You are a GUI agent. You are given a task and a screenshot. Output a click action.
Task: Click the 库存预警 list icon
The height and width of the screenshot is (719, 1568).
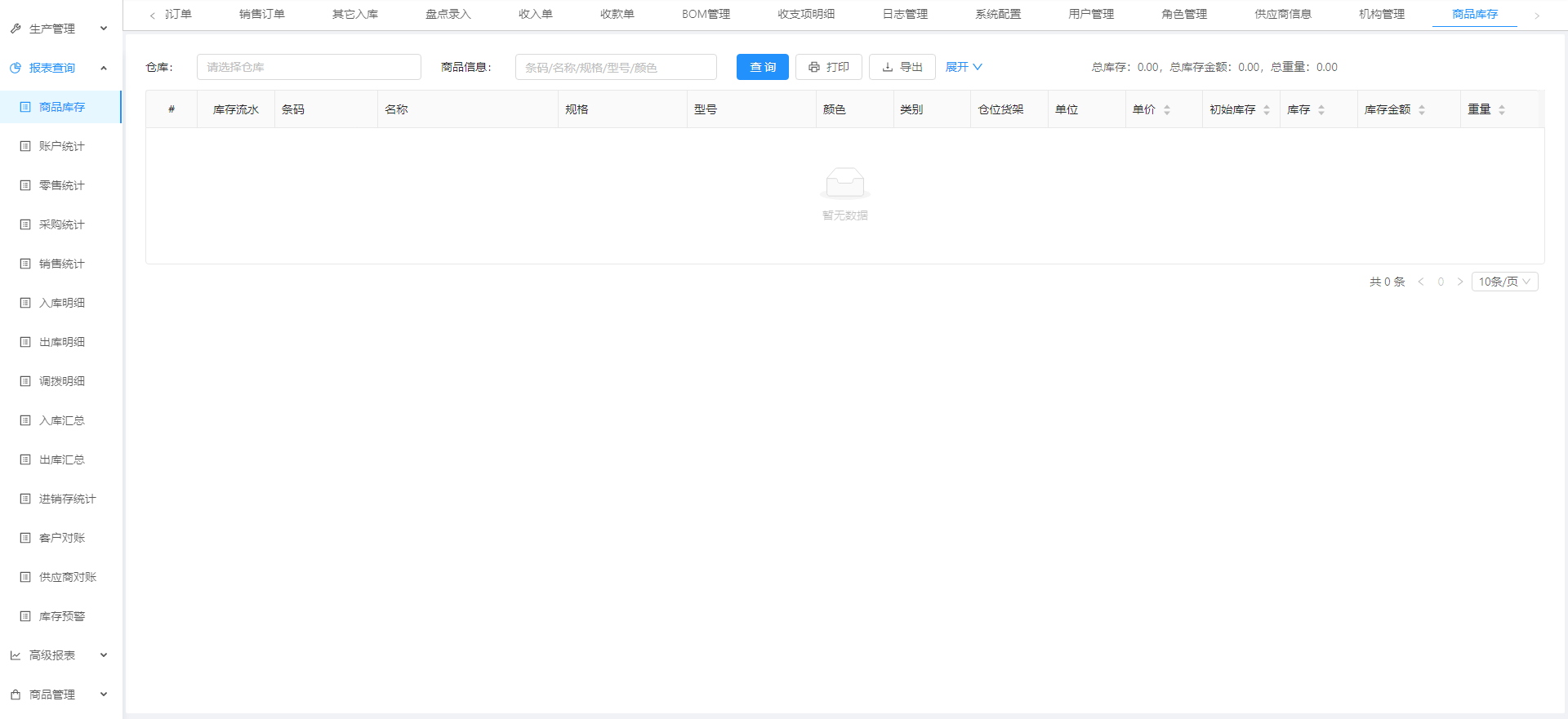(25, 616)
